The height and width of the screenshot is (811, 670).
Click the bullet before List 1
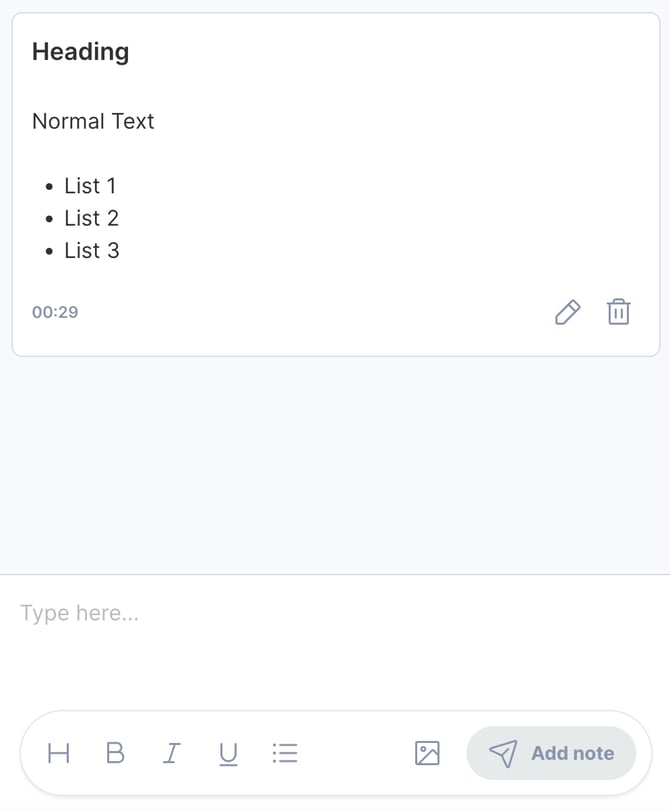49,185
